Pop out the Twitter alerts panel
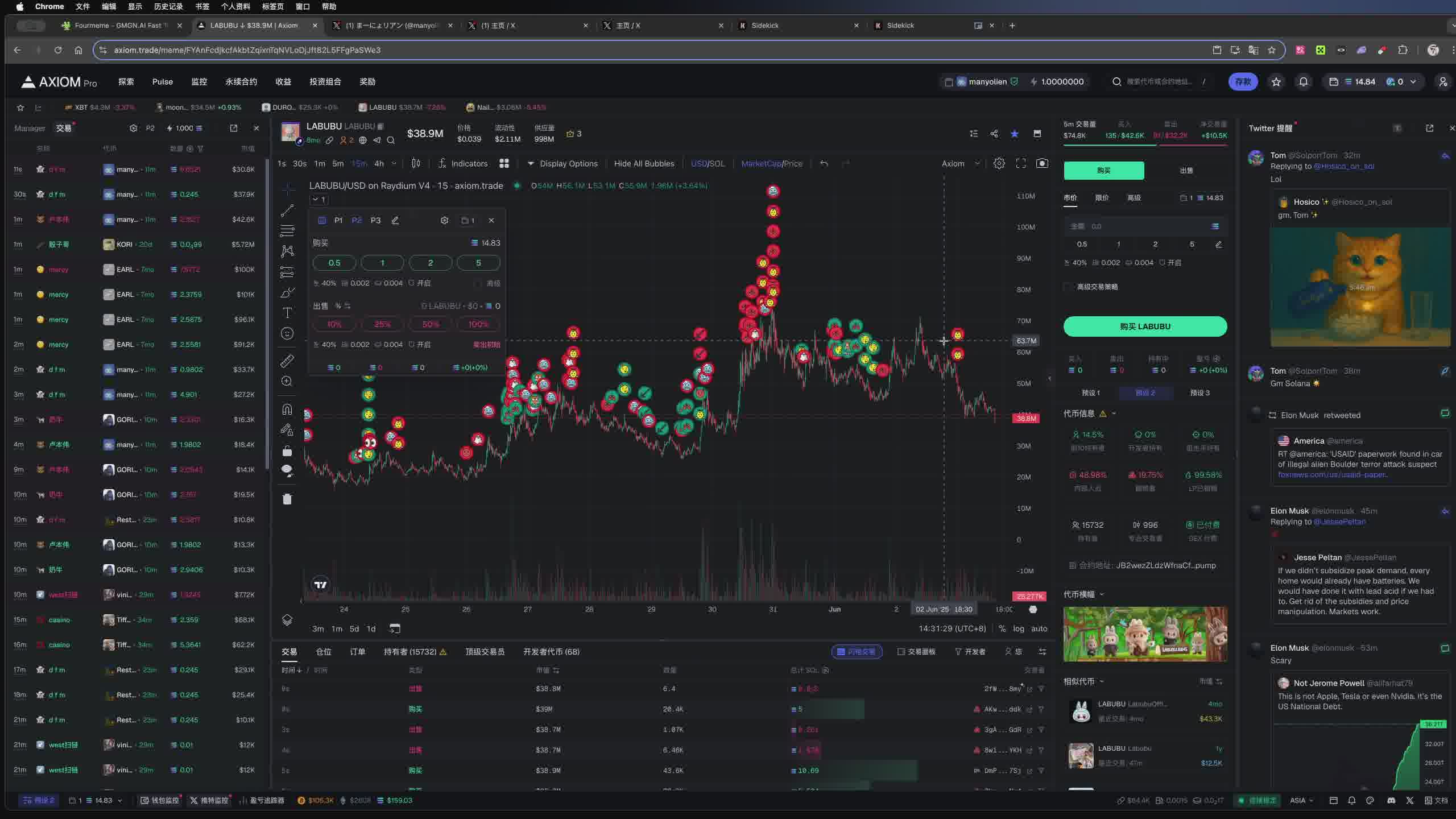Viewport: 1456px width, 819px height. (x=1429, y=128)
